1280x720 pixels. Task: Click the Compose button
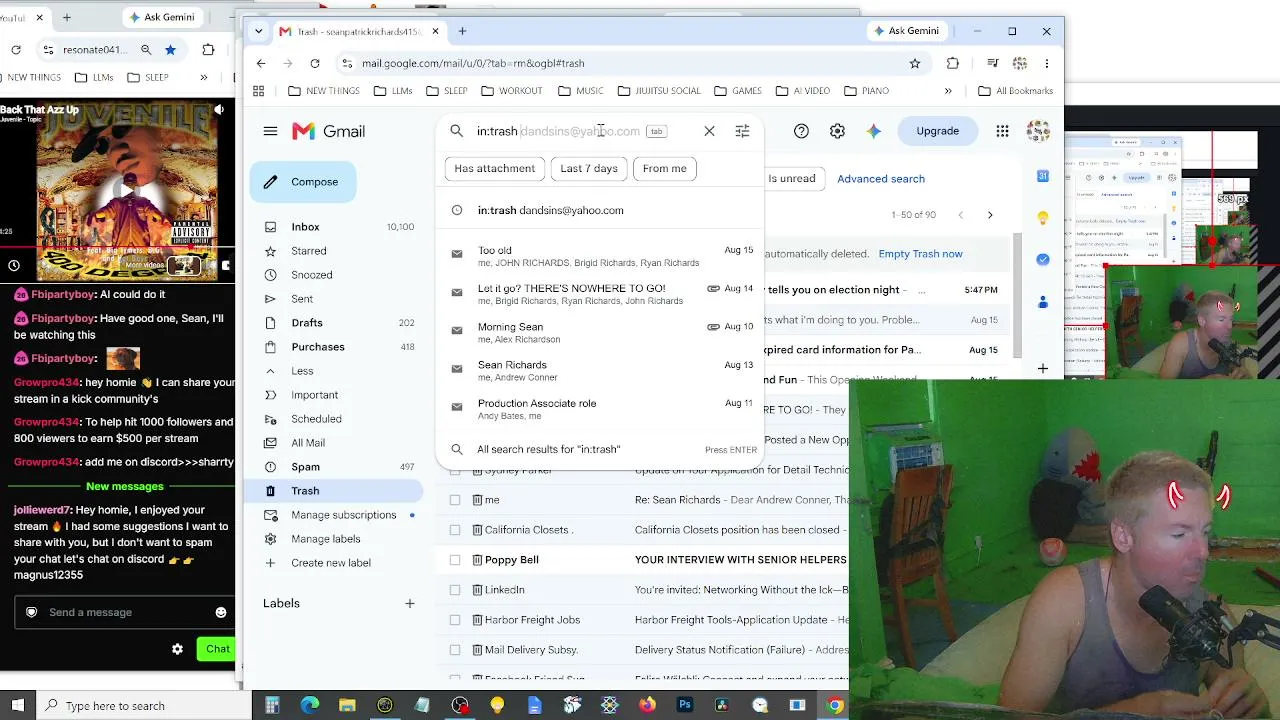tap(302, 182)
